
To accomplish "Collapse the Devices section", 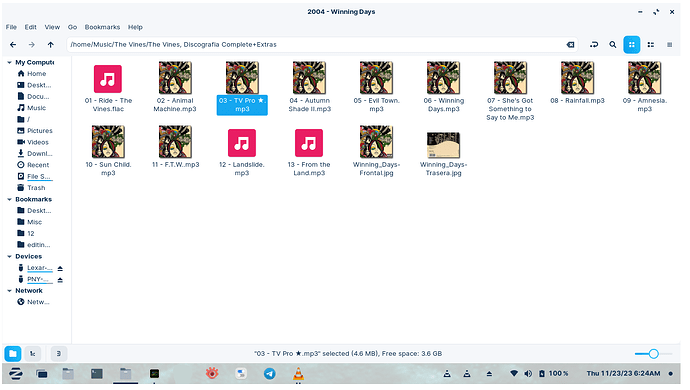I will (9, 256).
